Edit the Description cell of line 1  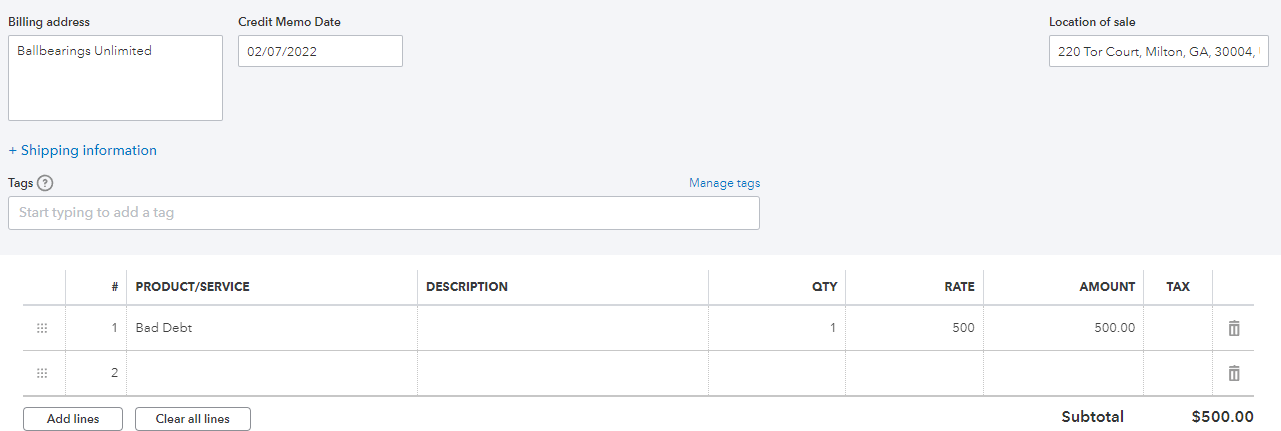[563, 328]
